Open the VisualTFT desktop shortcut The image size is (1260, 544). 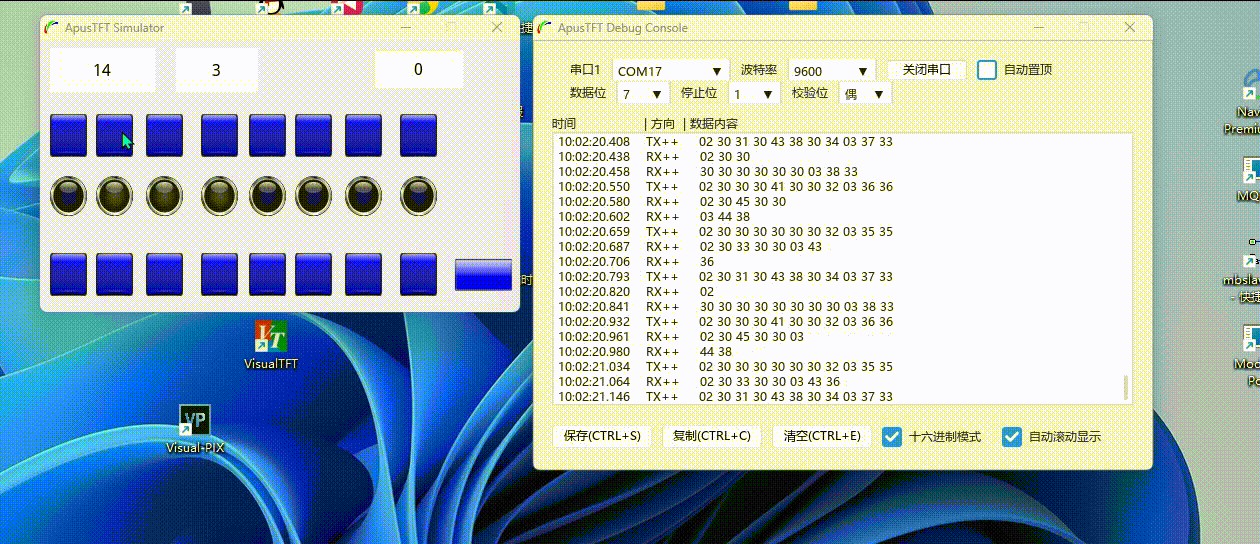click(x=271, y=345)
